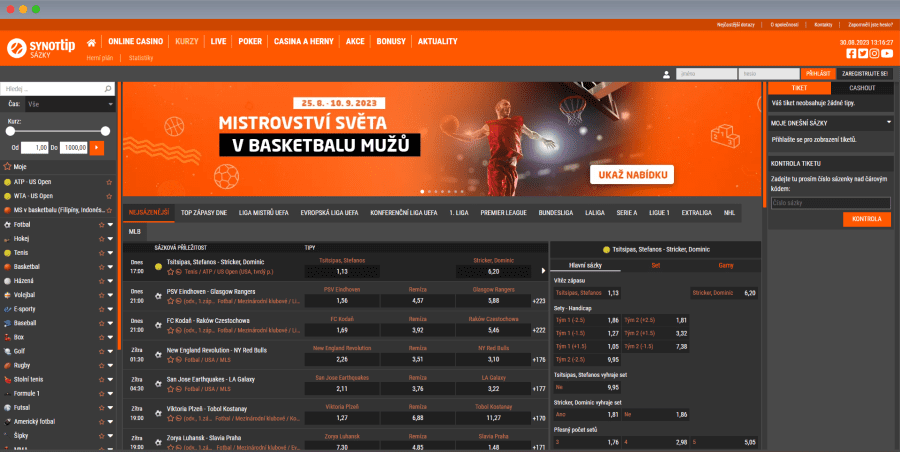900x452 pixels.
Task: Click the search magnifier icon in sidebar
Action: 108,89
